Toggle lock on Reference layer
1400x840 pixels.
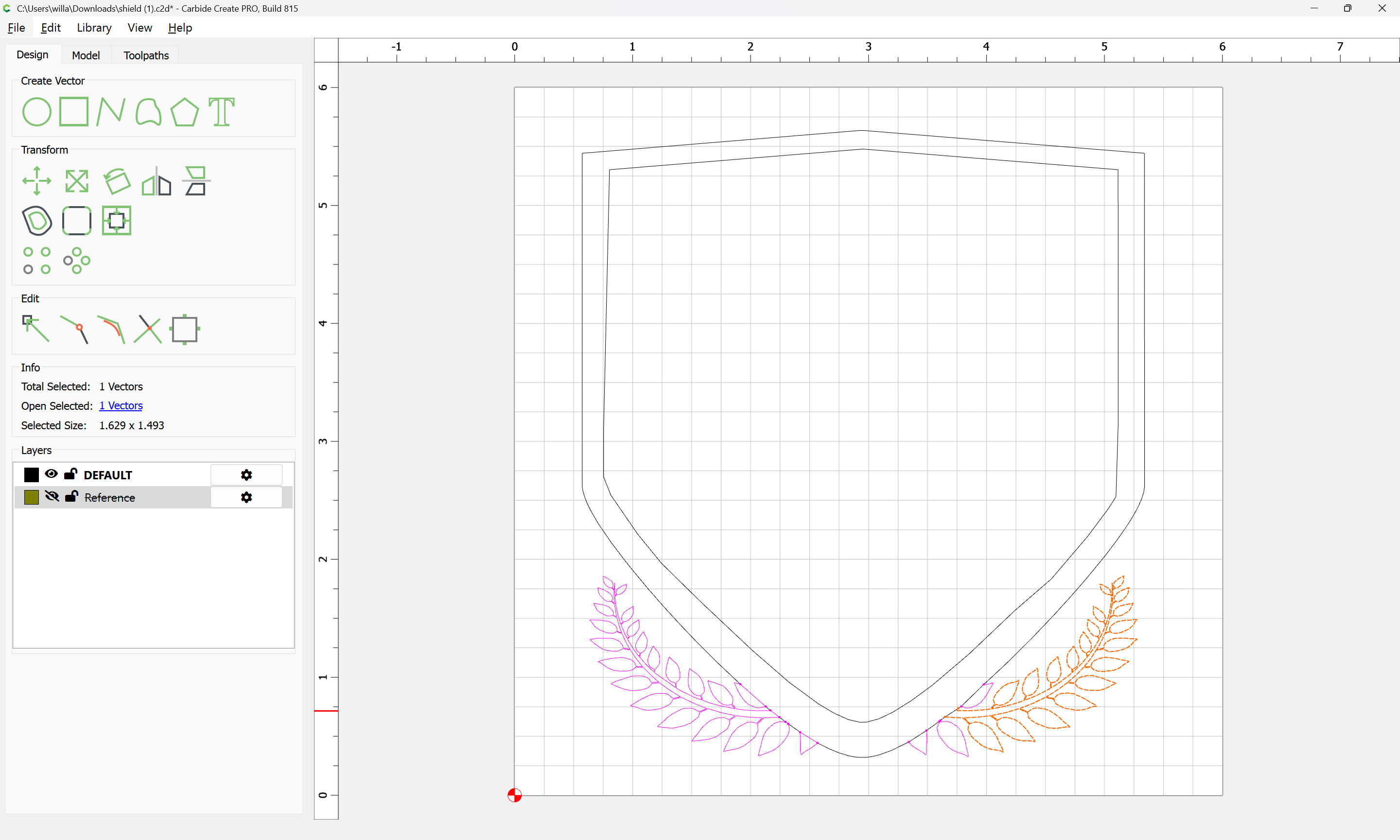pyautogui.click(x=71, y=496)
